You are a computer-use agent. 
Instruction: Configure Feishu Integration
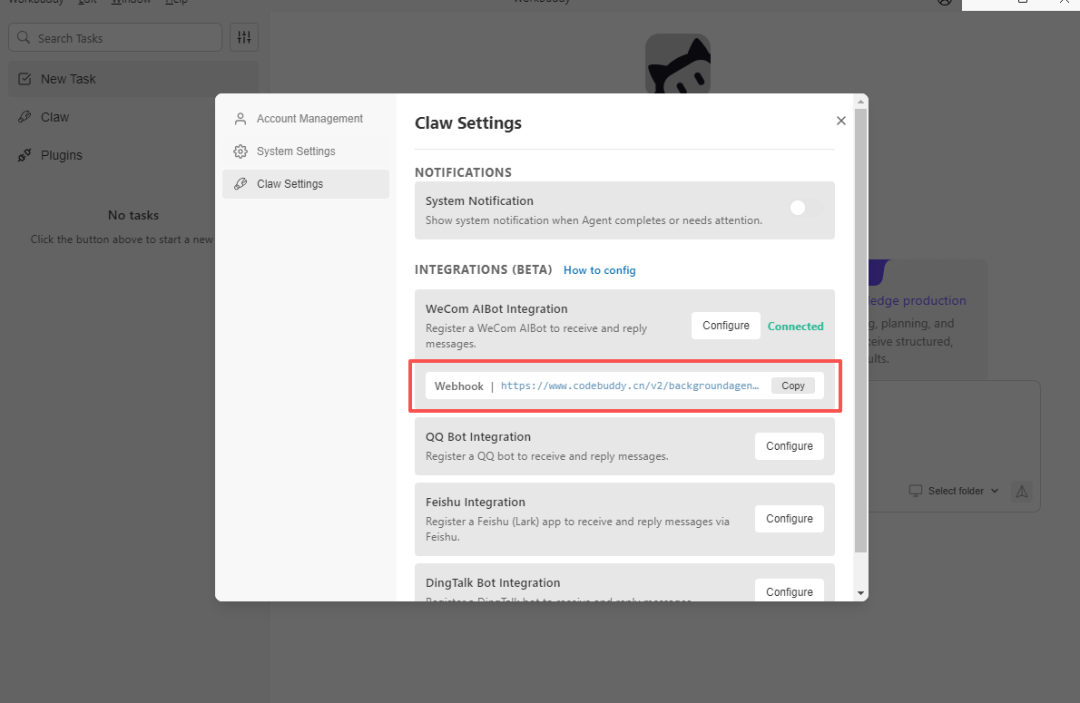coord(789,518)
